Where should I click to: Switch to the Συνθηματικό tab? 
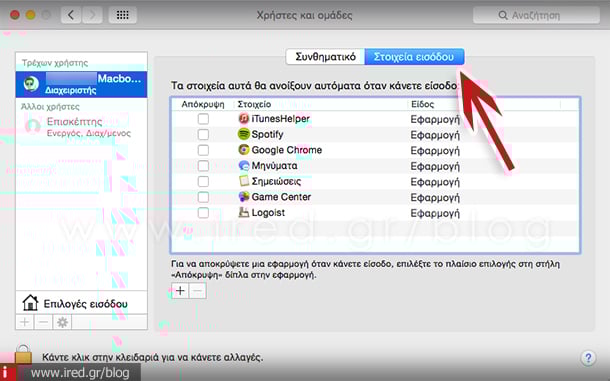click(325, 57)
